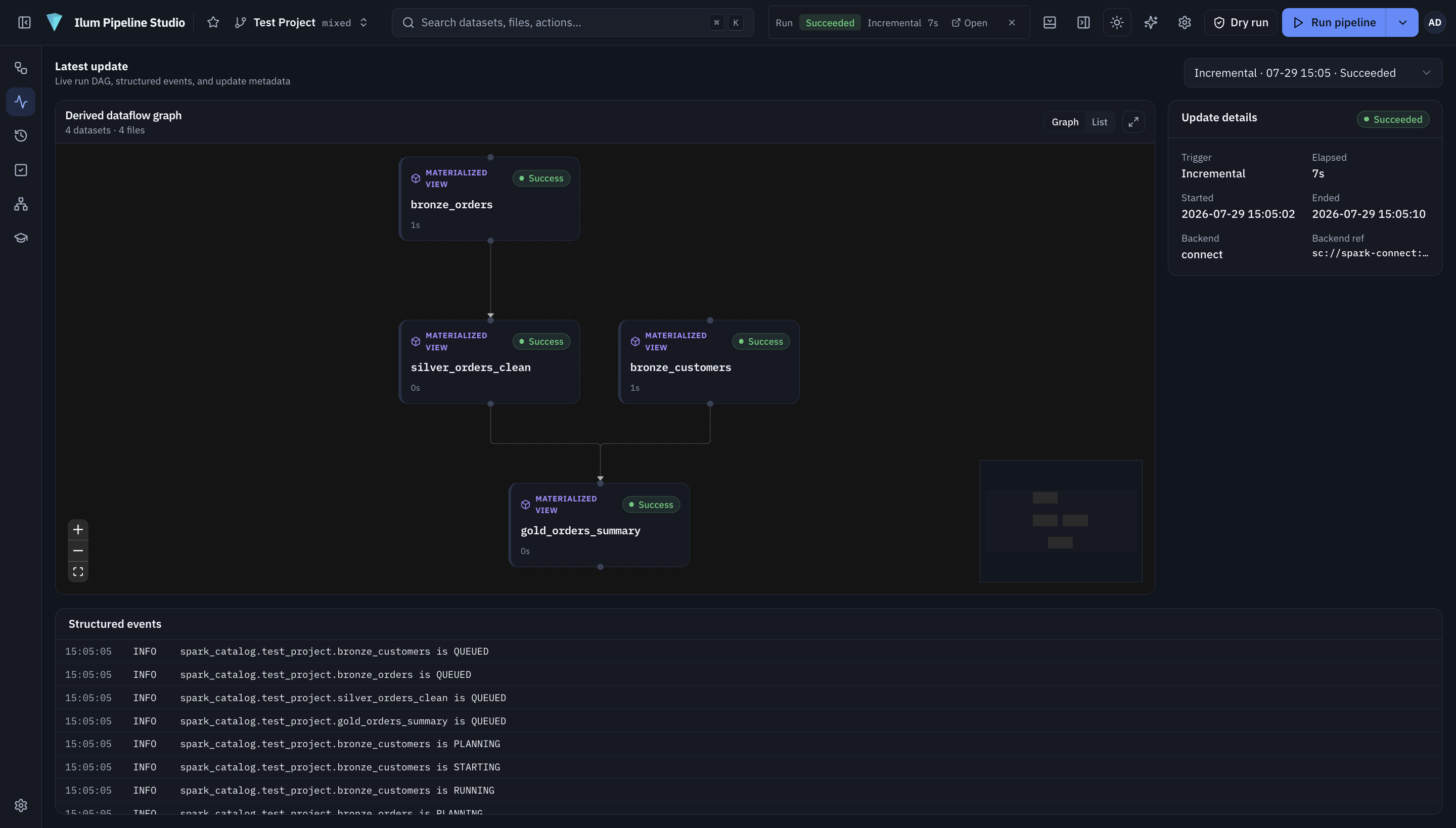The width and height of the screenshot is (1456, 828).
Task: Click the Dry run button
Action: (x=1241, y=22)
